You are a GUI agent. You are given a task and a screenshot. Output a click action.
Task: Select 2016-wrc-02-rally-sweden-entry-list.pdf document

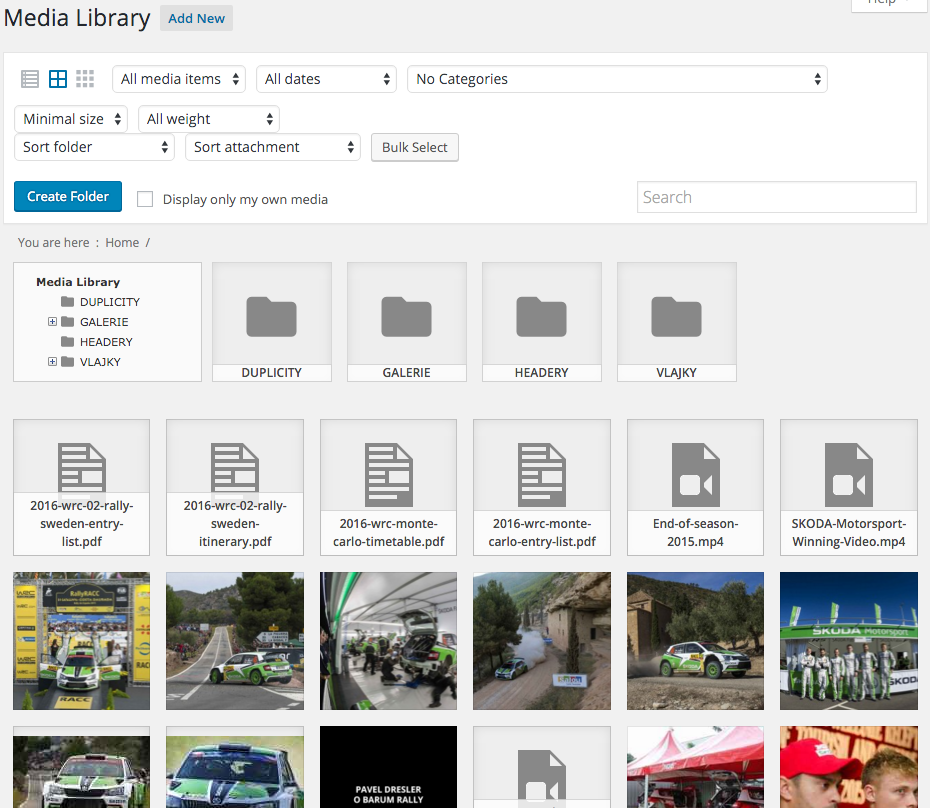coord(82,488)
